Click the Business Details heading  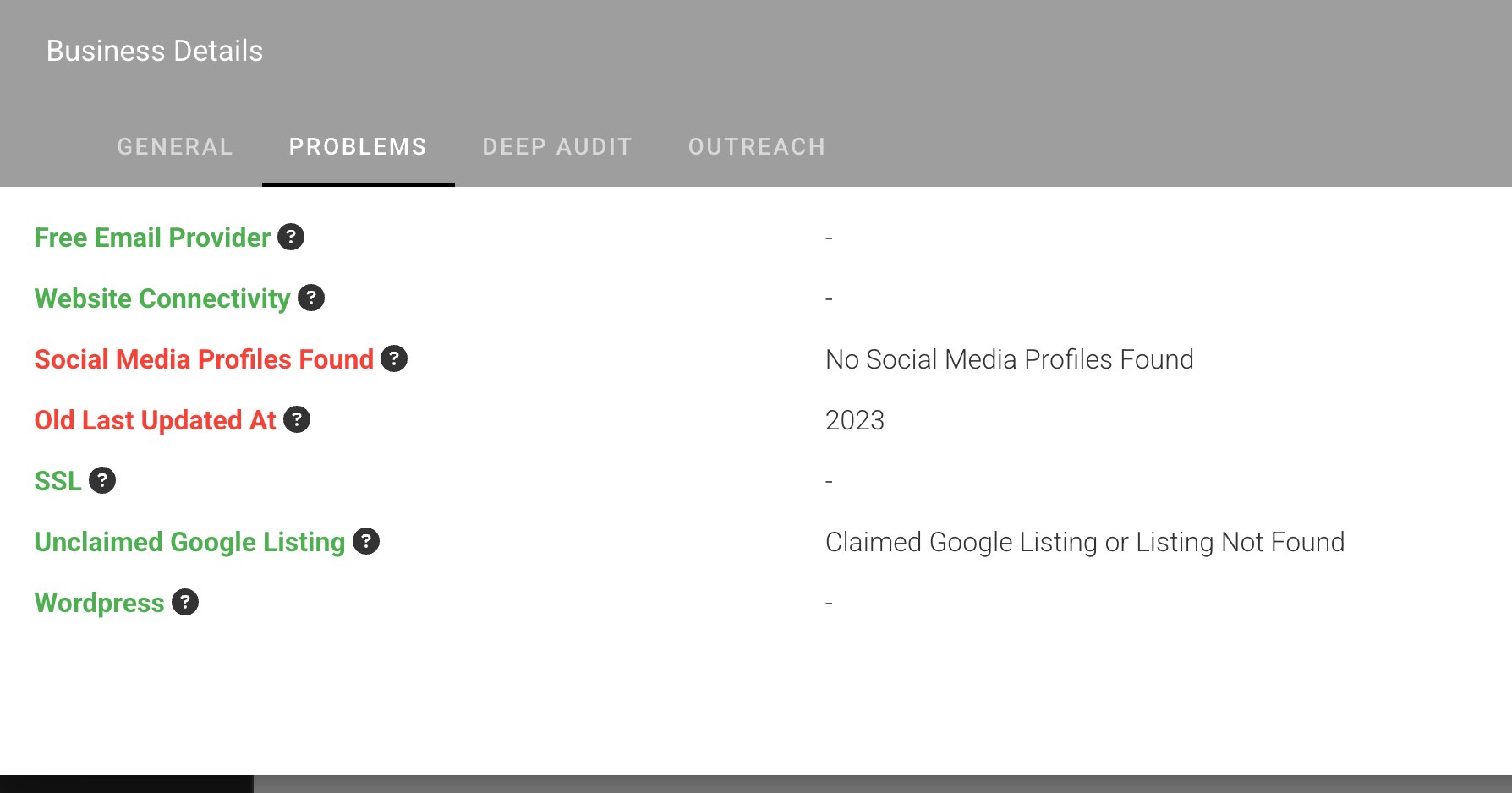coord(155,51)
